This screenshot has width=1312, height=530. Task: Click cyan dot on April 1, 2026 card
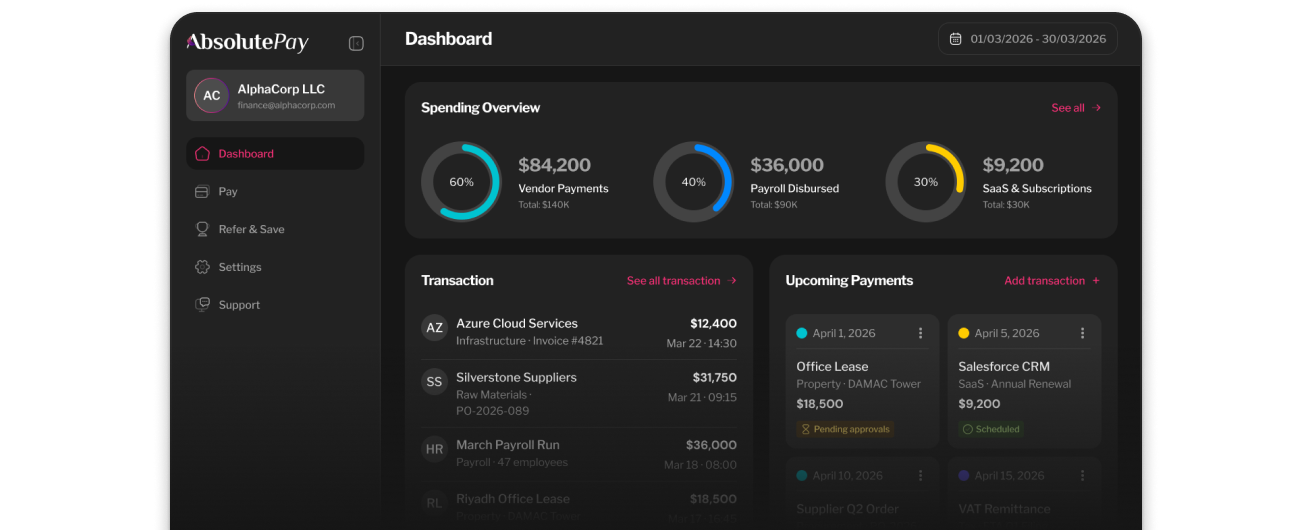pyautogui.click(x=802, y=333)
